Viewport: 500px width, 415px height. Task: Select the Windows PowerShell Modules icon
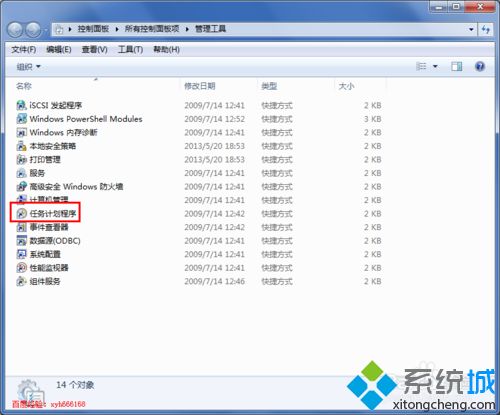pos(21,119)
